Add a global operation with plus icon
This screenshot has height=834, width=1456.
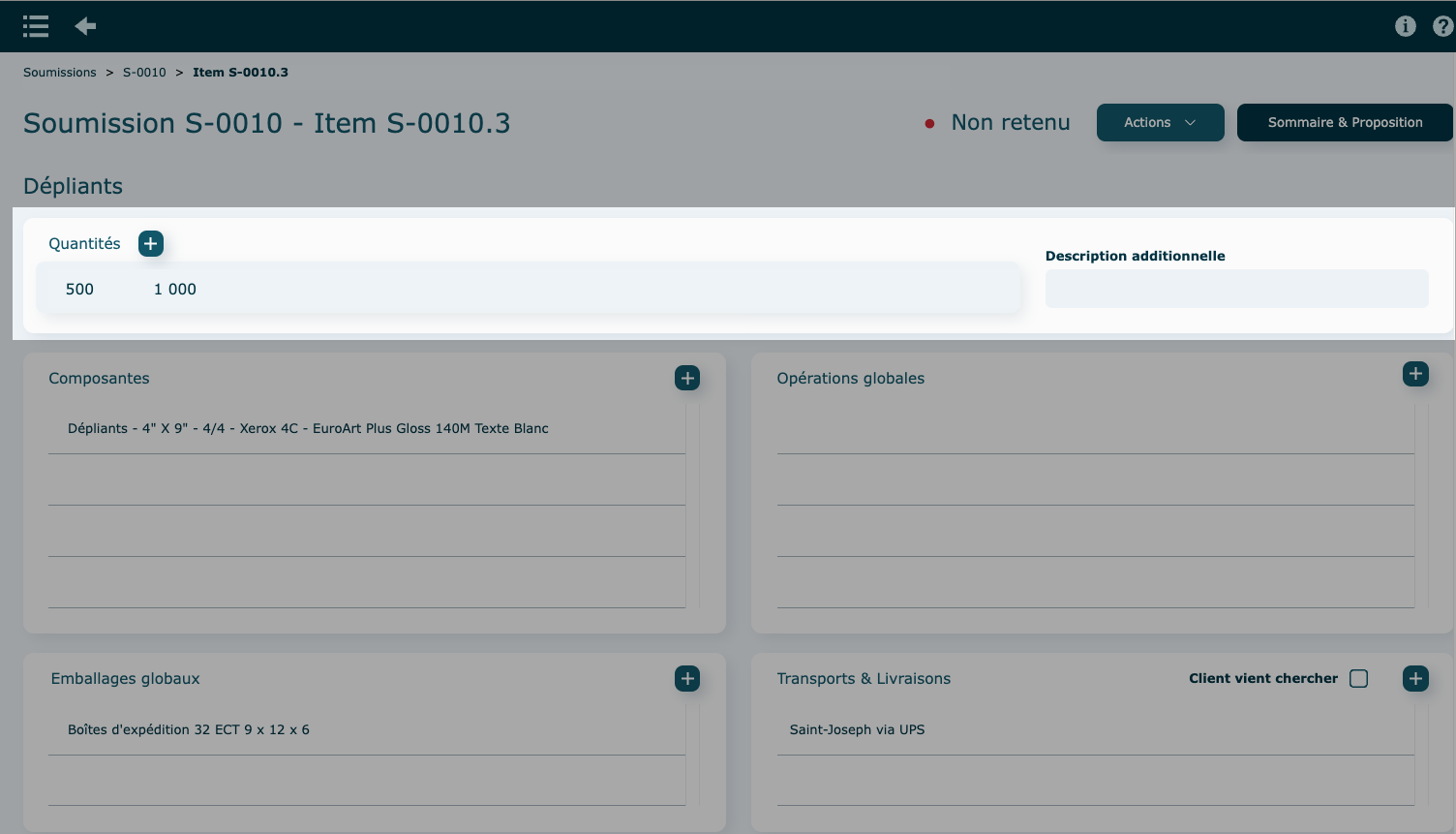[x=1414, y=374]
